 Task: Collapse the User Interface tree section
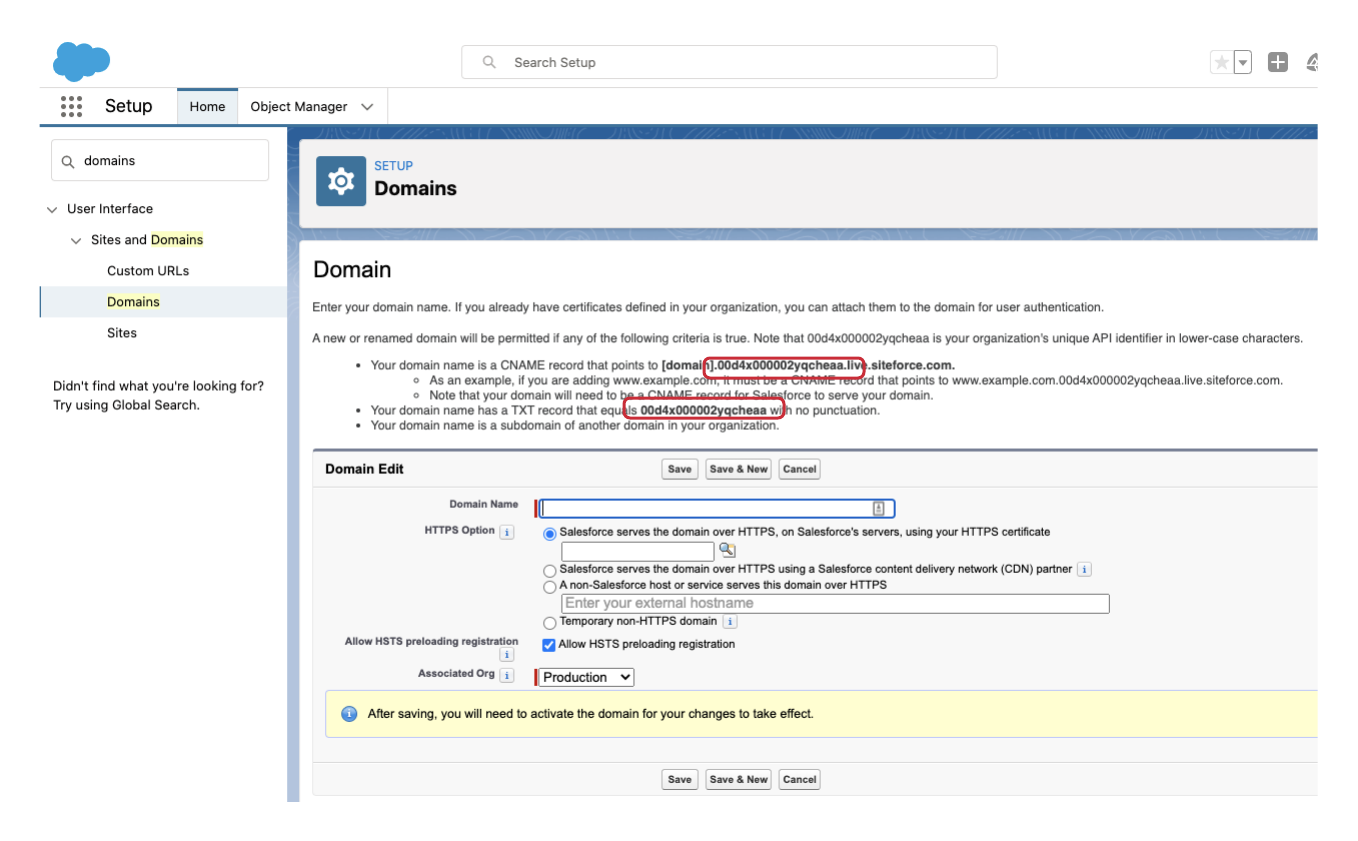tap(52, 209)
